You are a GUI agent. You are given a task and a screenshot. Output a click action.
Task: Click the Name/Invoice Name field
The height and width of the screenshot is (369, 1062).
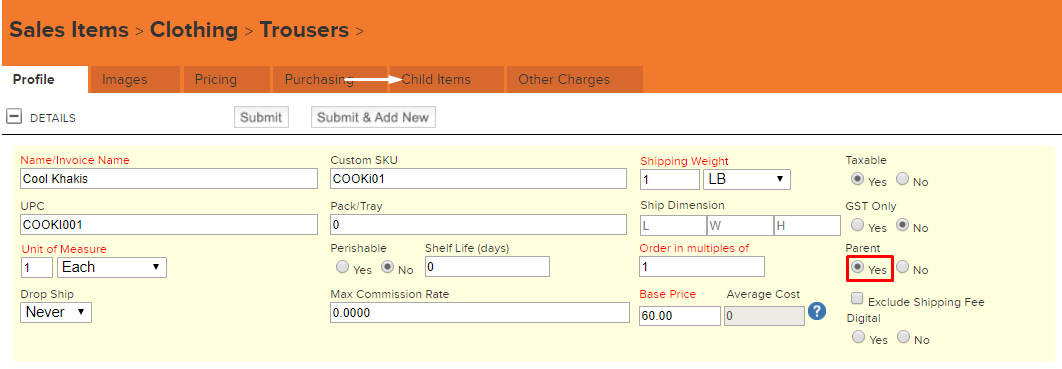pos(169,179)
